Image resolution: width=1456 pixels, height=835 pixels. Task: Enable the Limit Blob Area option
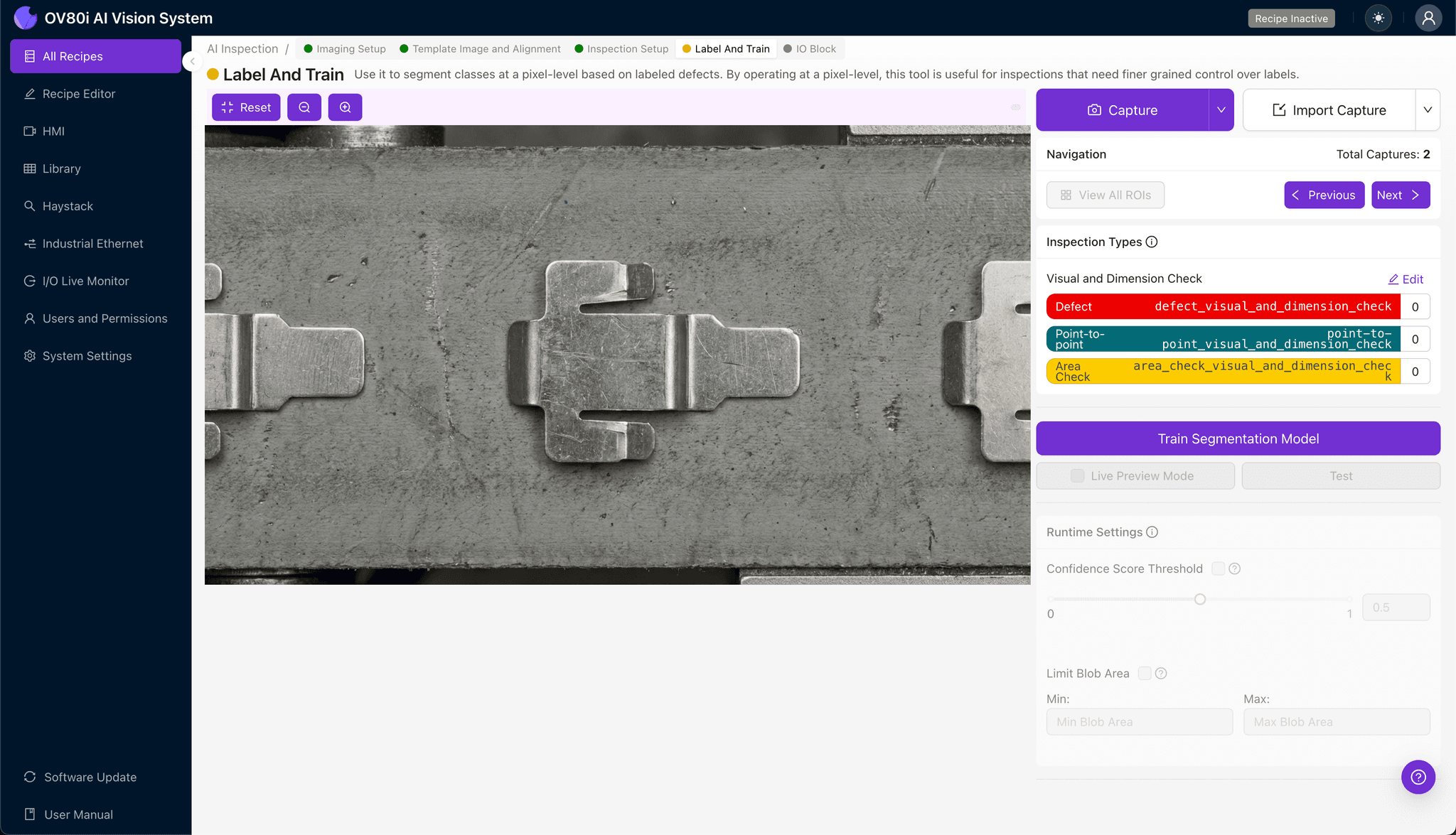pyautogui.click(x=1144, y=673)
